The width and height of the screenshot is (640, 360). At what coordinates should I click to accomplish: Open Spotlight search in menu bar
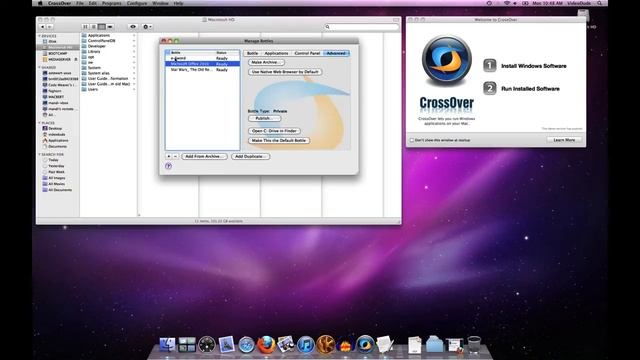point(599,3)
